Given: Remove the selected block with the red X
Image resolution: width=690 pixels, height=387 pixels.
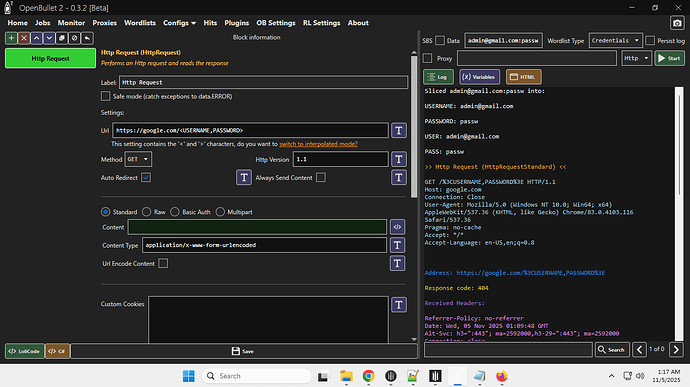Looking at the screenshot, I should pyautogui.click(x=24, y=38).
